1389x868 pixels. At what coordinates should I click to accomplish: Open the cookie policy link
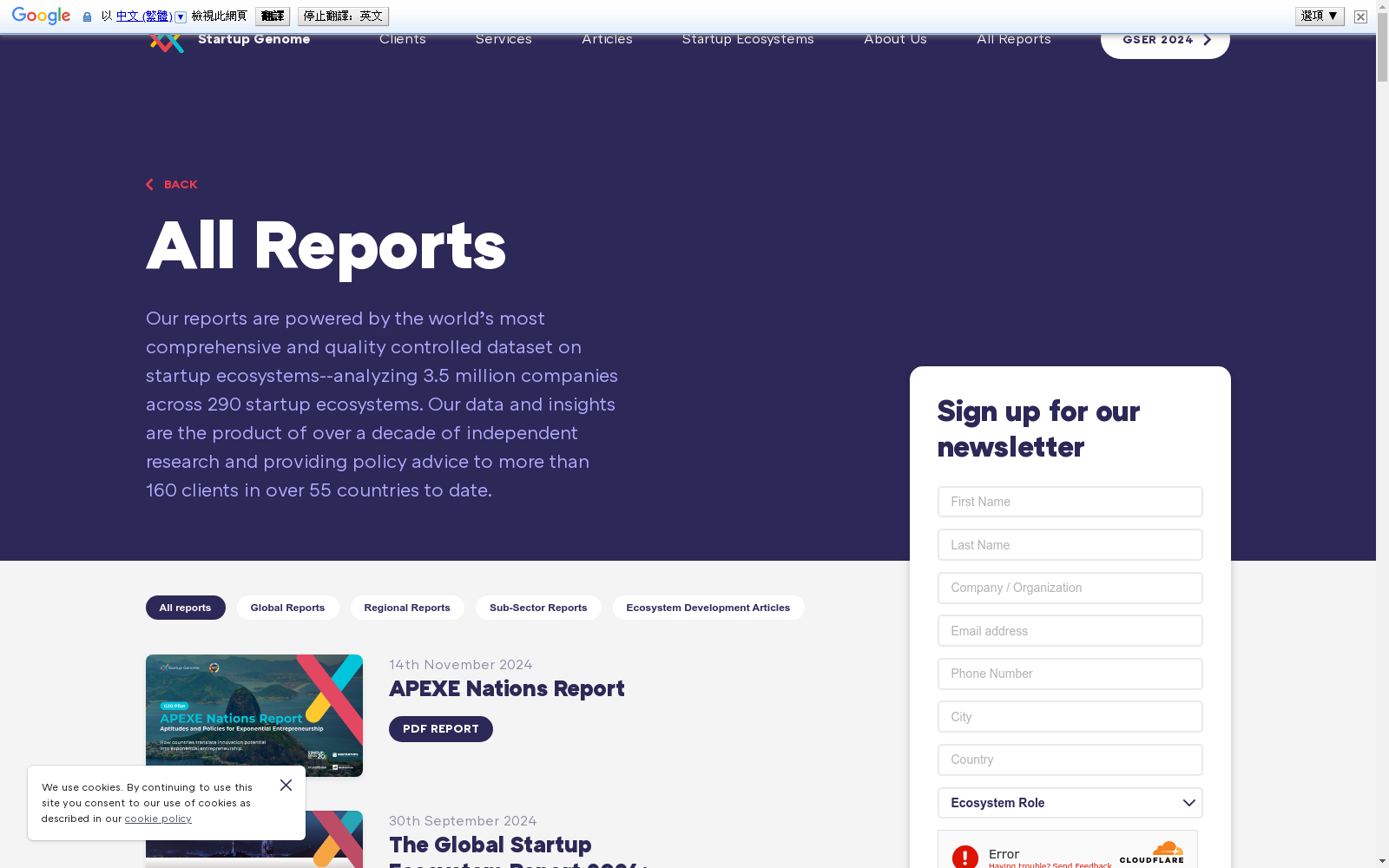158,819
